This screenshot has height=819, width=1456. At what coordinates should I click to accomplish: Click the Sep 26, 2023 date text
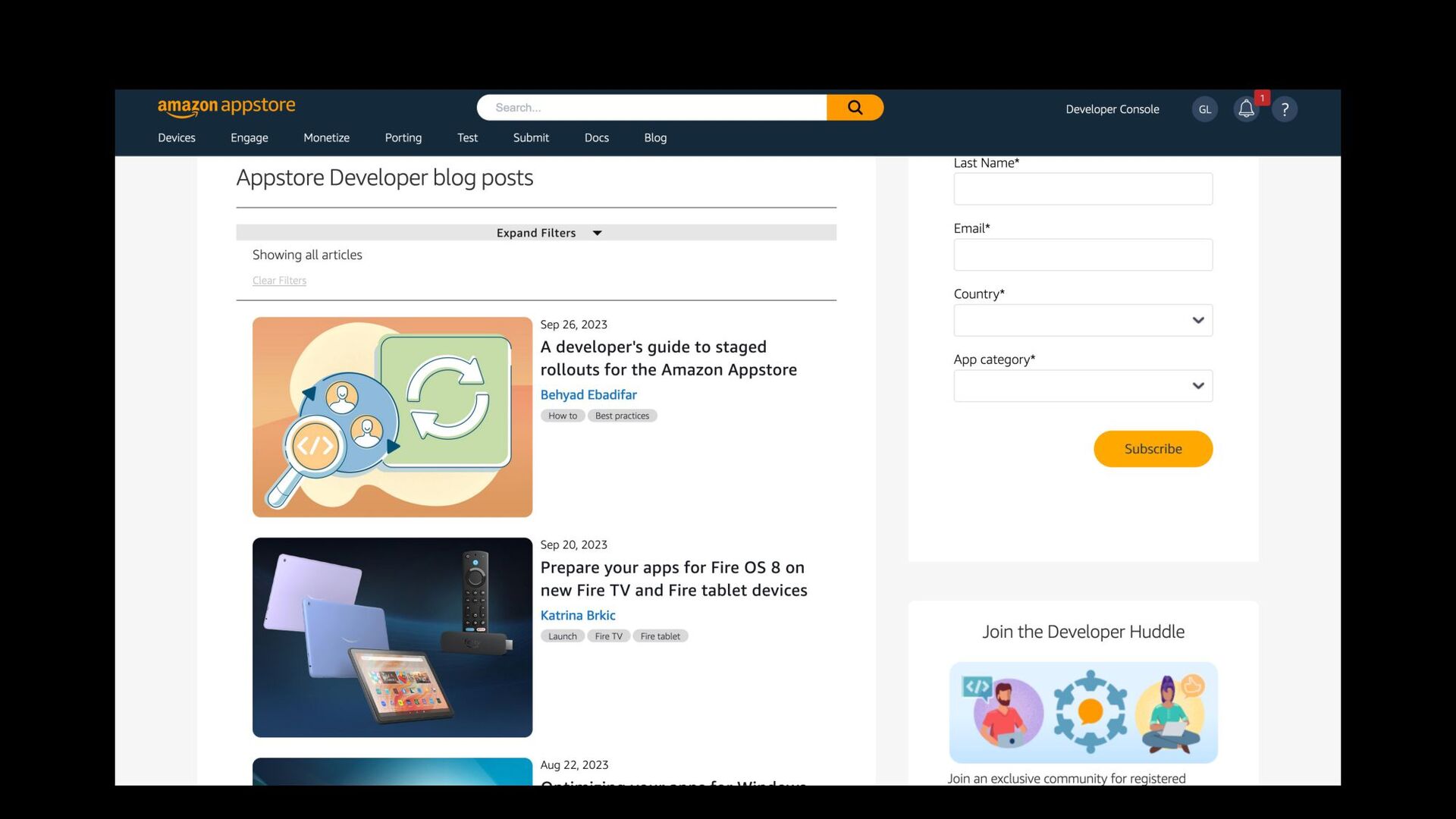[573, 325]
